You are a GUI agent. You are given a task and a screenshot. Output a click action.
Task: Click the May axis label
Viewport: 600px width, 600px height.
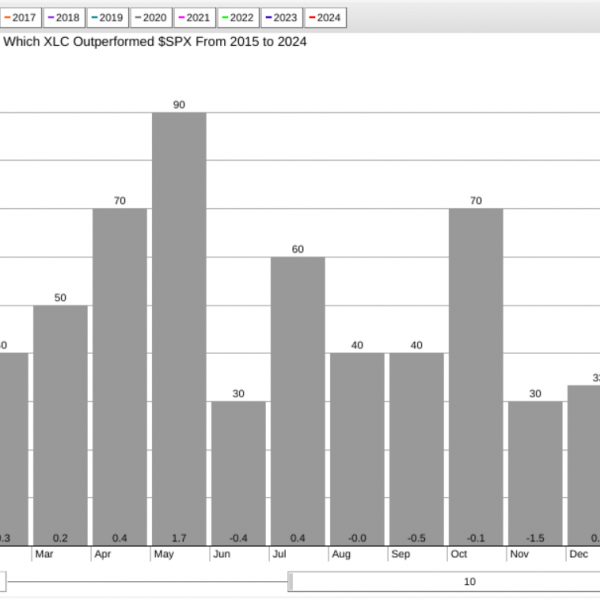(164, 554)
